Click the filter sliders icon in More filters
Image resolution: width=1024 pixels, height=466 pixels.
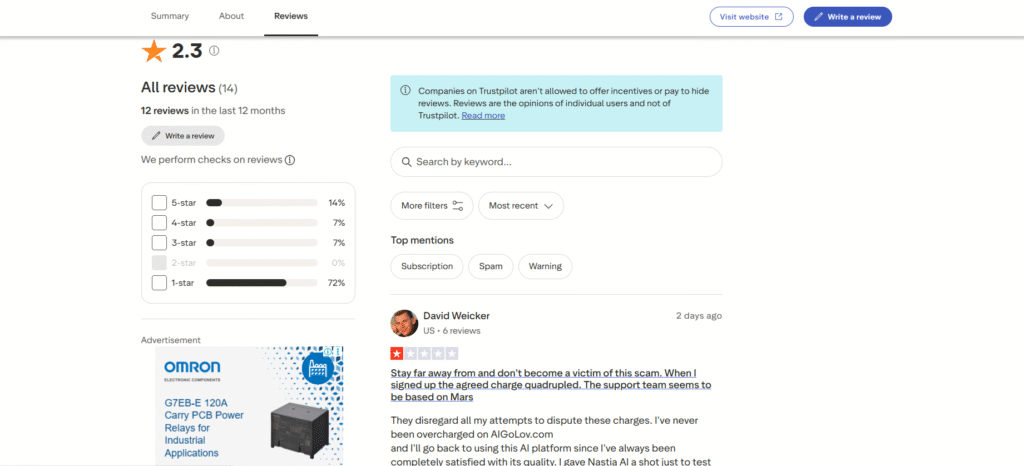click(458, 206)
